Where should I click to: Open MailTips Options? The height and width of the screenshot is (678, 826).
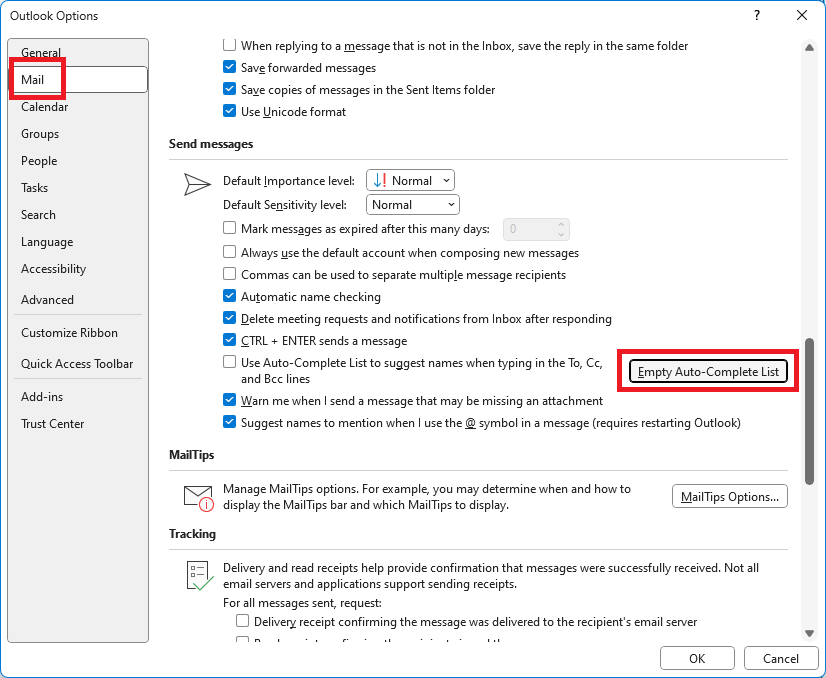pyautogui.click(x=729, y=496)
